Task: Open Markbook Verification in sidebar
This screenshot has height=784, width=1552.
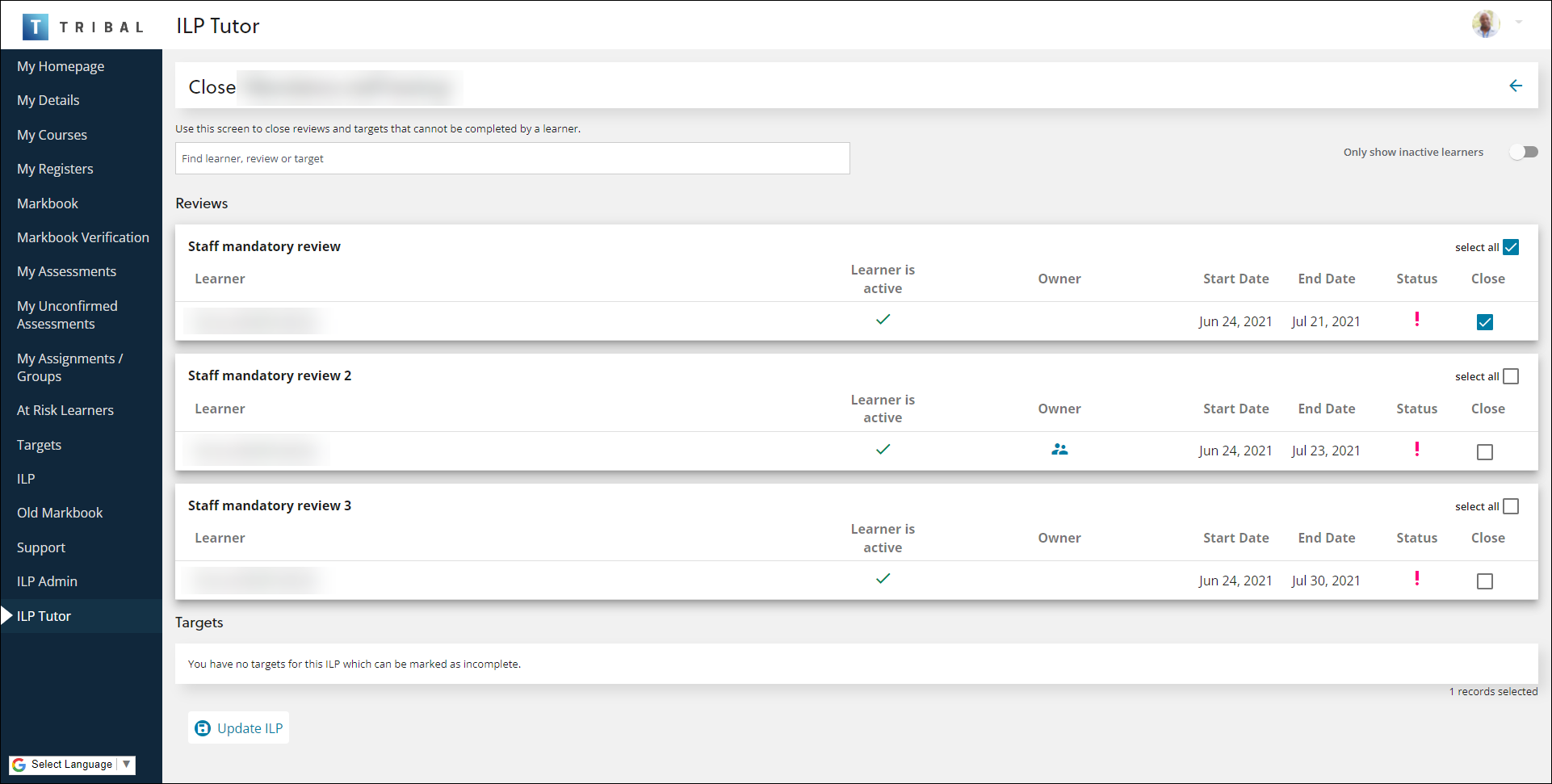Action: [x=82, y=237]
